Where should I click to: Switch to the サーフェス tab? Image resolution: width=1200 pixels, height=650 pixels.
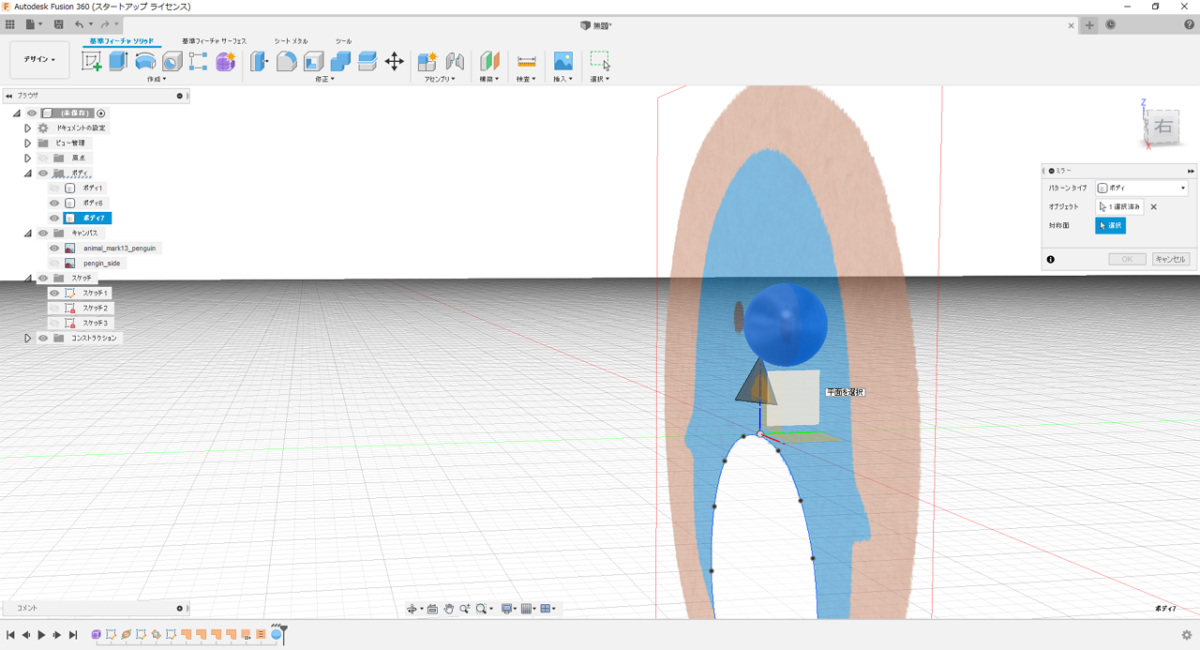[x=214, y=41]
